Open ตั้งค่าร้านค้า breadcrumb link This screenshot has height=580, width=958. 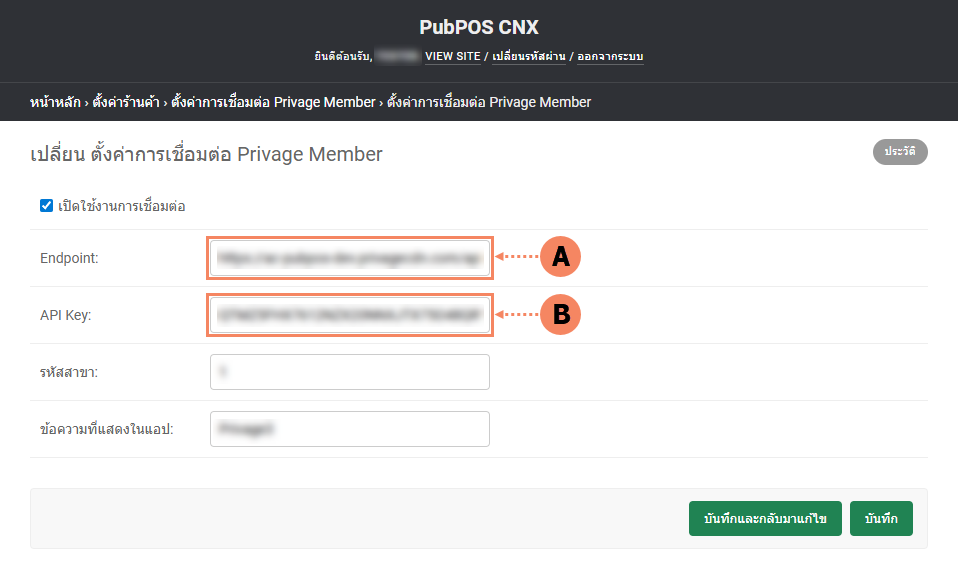pyautogui.click(x=128, y=102)
